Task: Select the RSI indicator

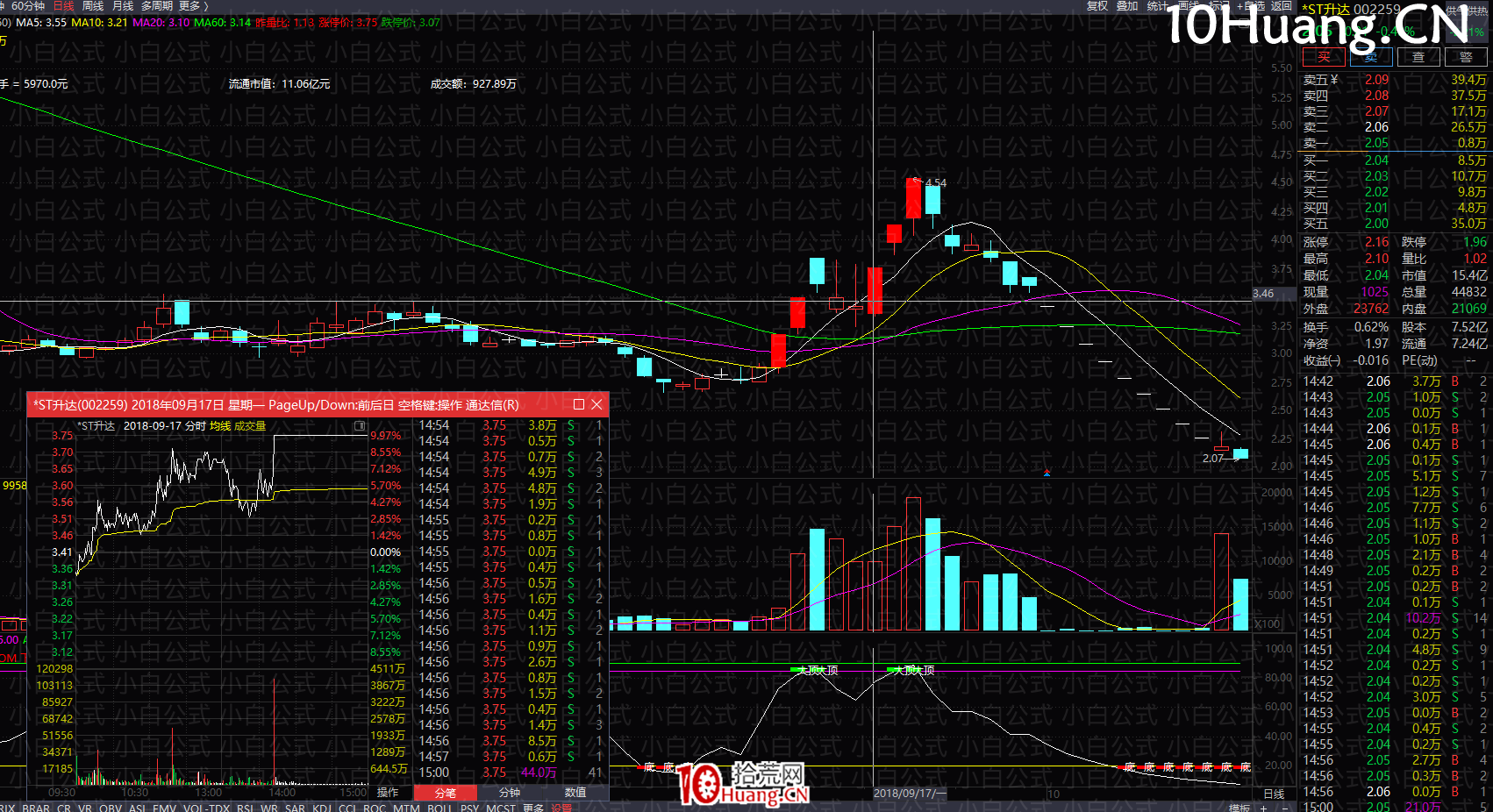Action: (x=246, y=808)
